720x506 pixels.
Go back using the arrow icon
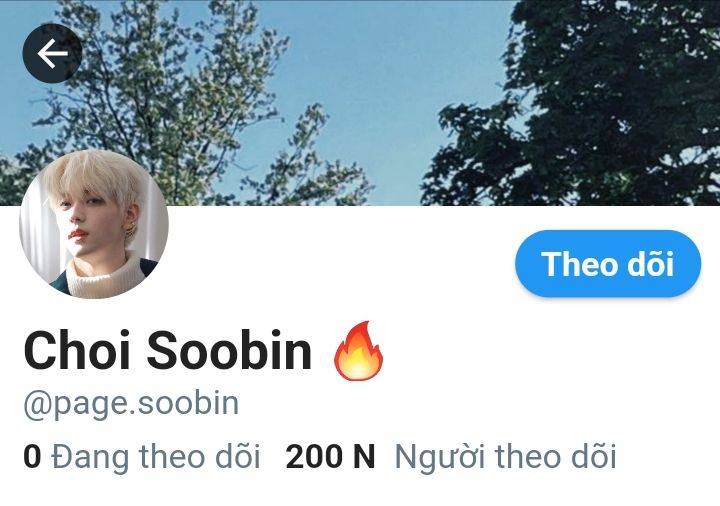click(52, 53)
